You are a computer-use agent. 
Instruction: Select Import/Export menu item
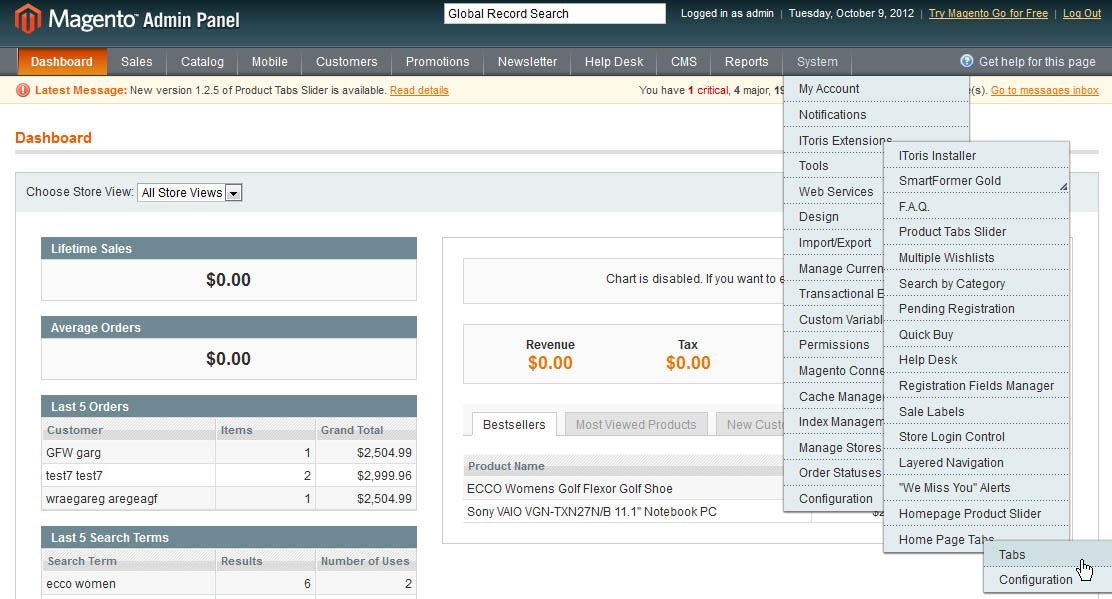[834, 242]
